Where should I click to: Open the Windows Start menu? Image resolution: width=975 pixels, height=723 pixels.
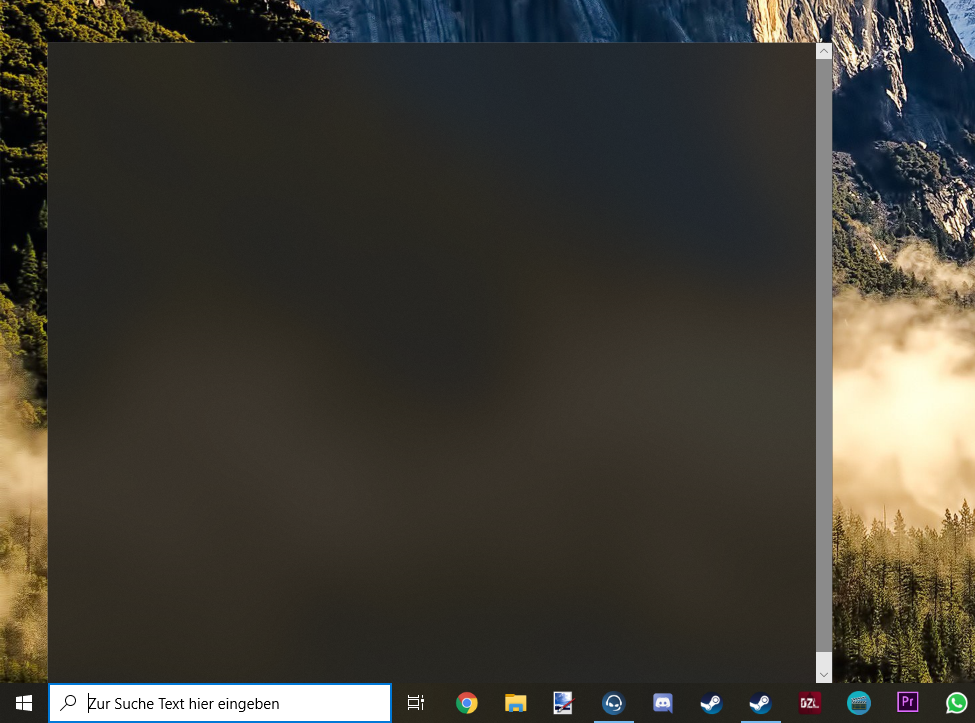22,703
